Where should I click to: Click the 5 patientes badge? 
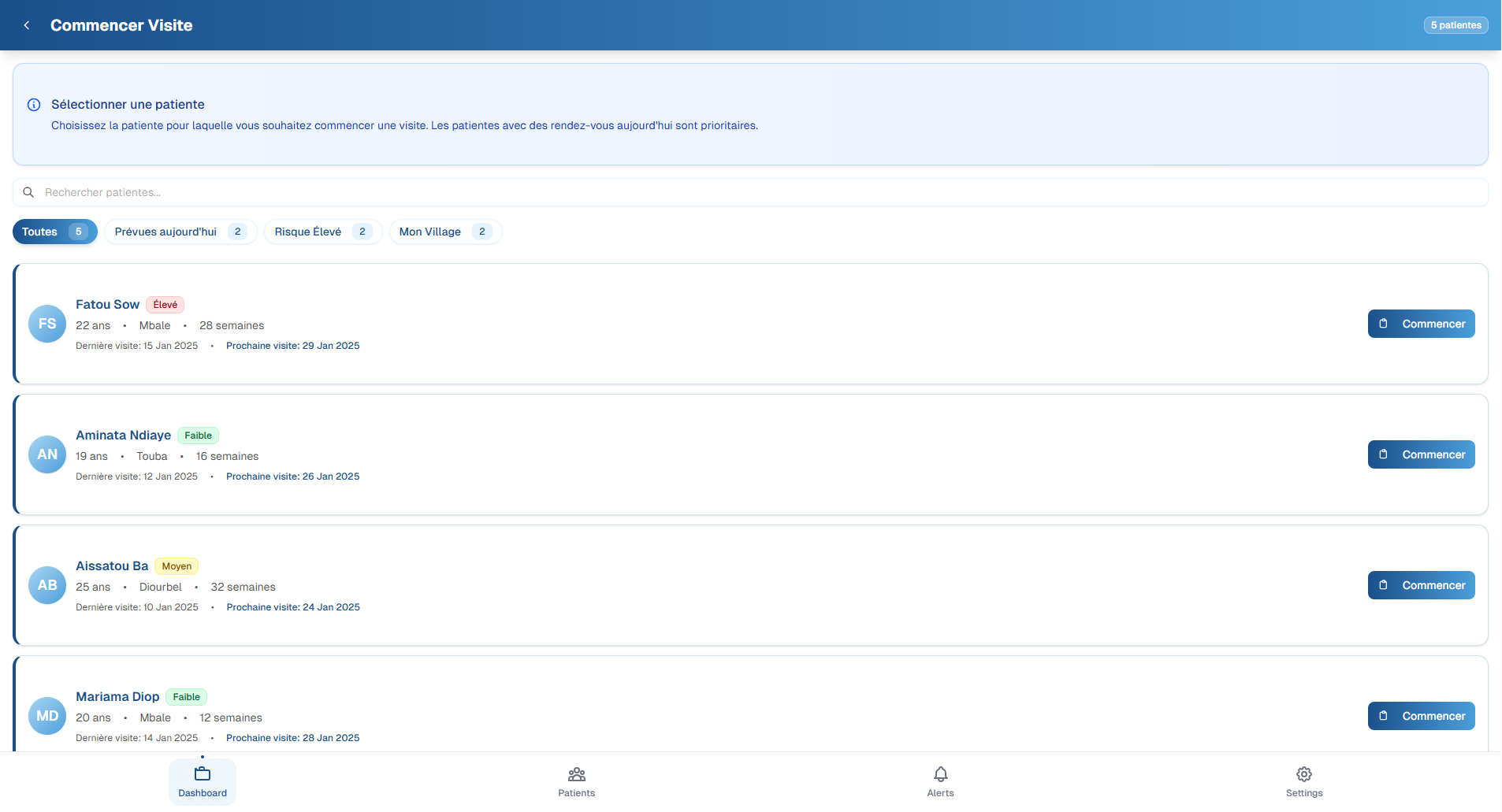click(x=1456, y=24)
